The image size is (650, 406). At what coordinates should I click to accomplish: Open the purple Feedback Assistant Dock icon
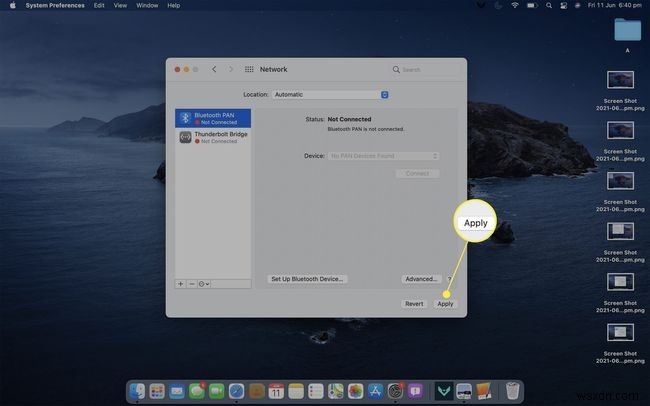click(x=415, y=391)
